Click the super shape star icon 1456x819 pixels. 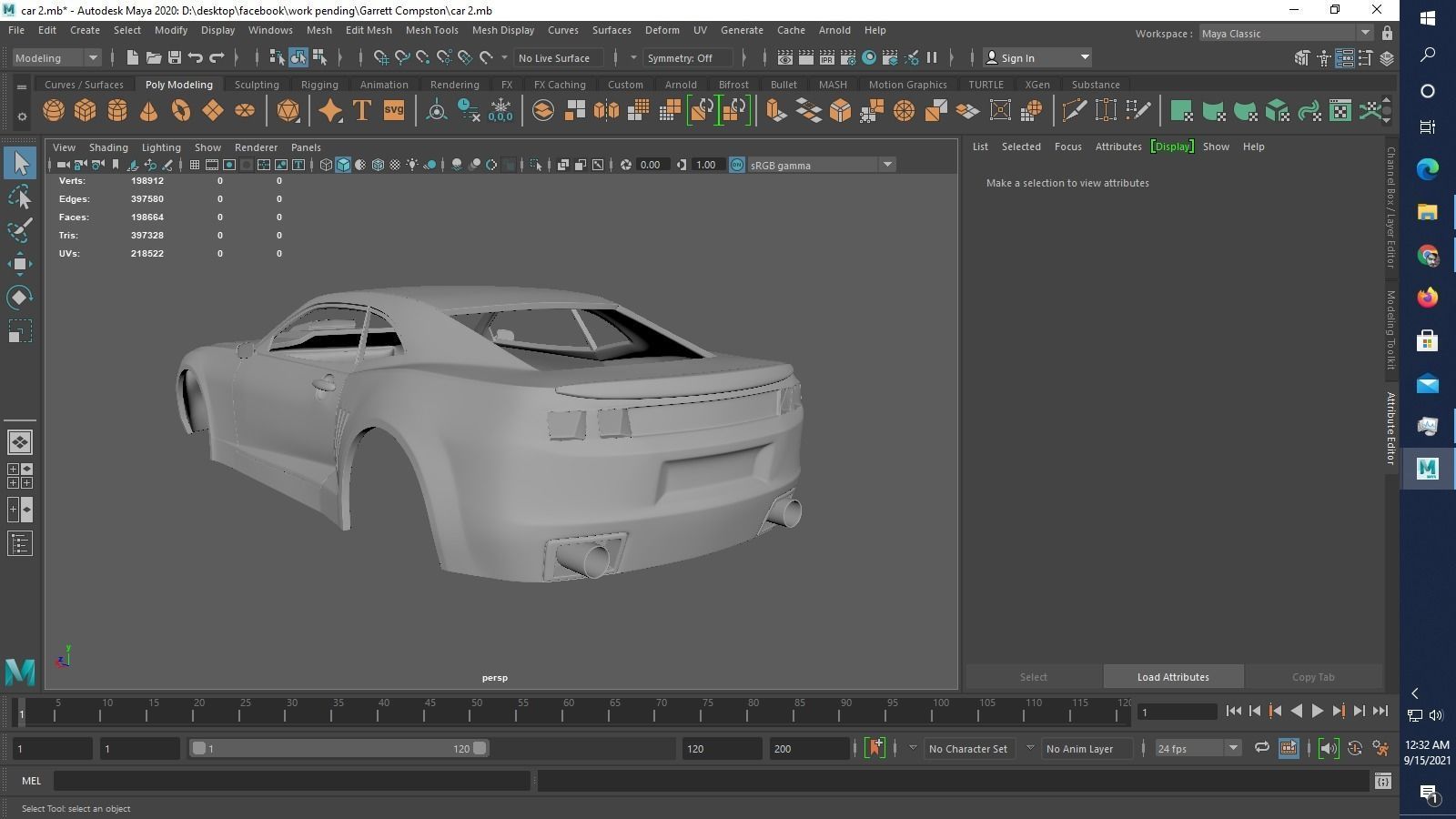pos(330,111)
